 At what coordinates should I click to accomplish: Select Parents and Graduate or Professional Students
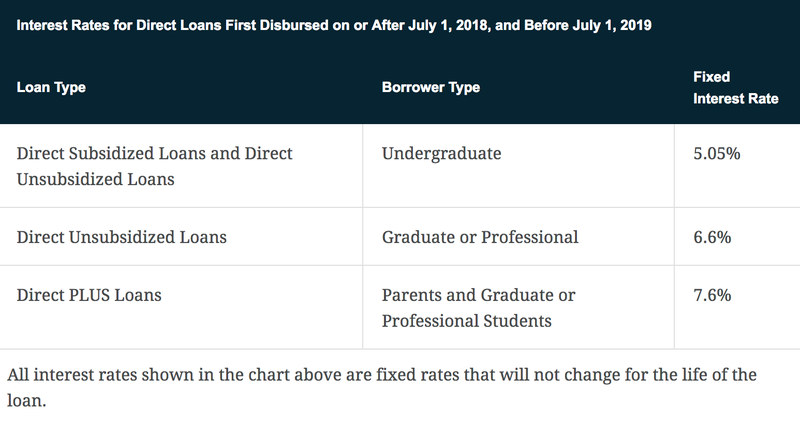(479, 308)
